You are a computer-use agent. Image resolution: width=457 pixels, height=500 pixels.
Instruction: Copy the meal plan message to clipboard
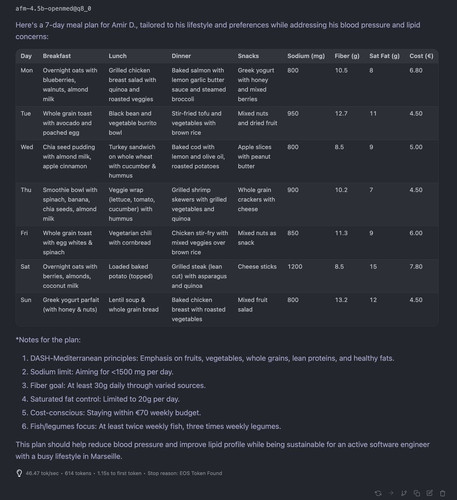coord(417,493)
